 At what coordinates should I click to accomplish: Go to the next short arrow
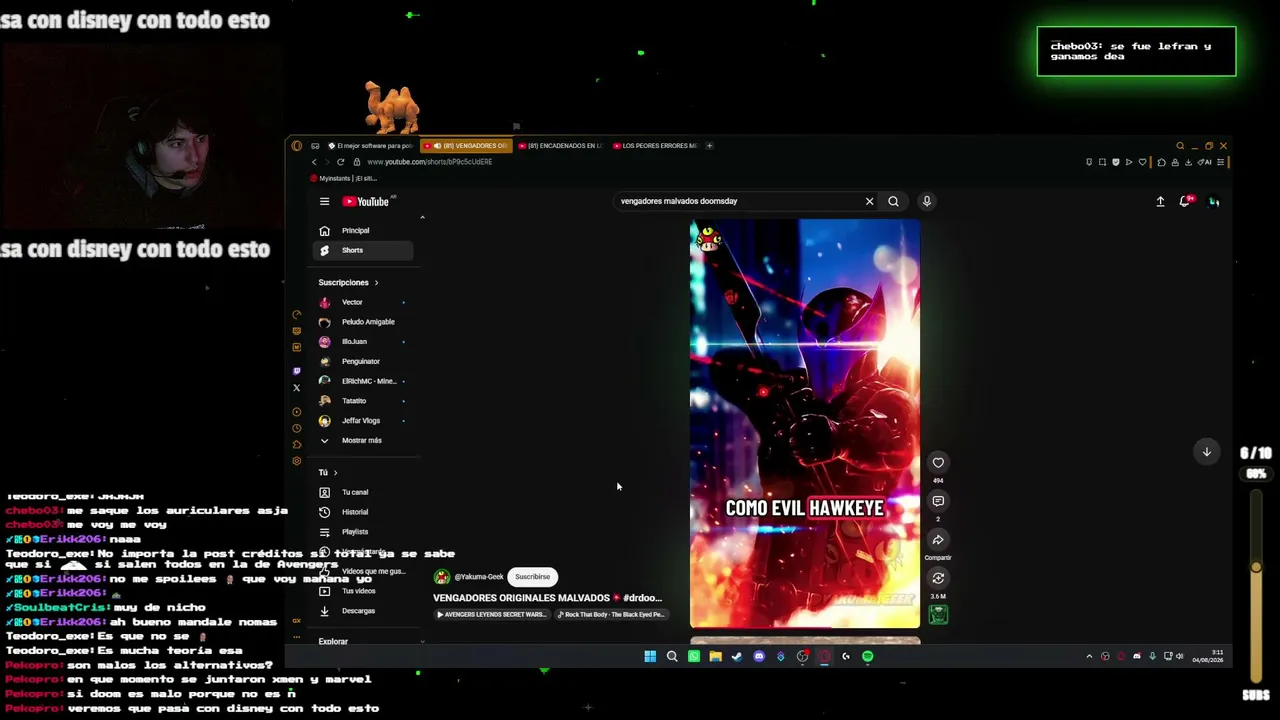point(1207,452)
